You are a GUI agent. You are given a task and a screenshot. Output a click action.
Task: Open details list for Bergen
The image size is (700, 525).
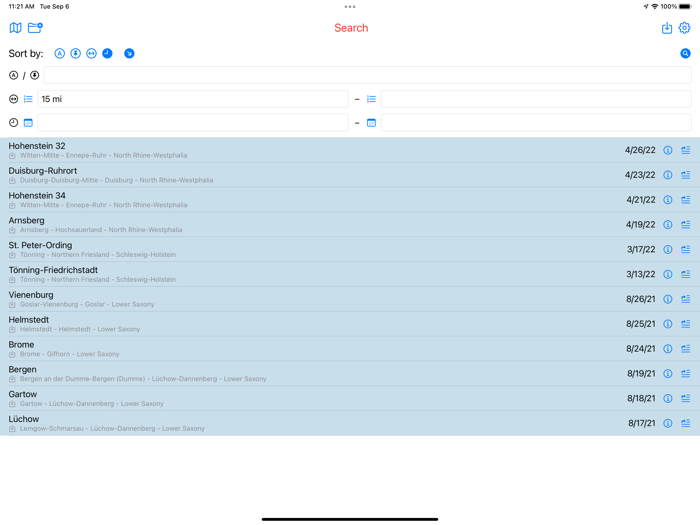click(x=686, y=374)
